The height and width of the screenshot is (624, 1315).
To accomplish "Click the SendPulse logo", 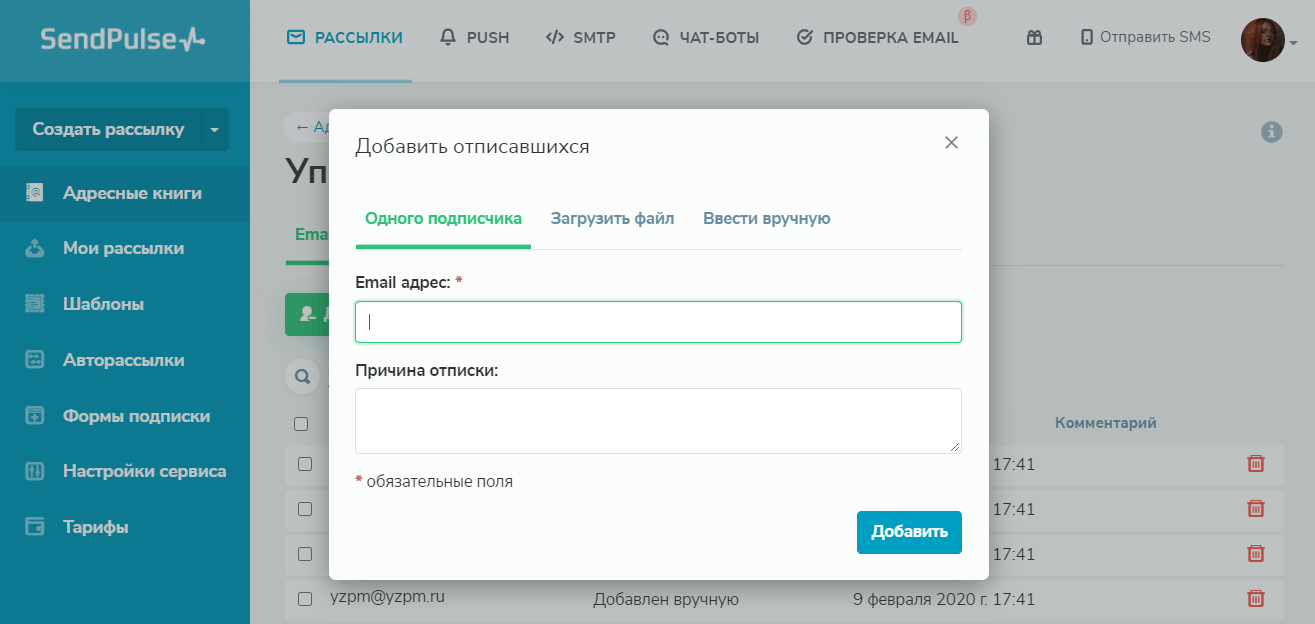I will pos(122,40).
